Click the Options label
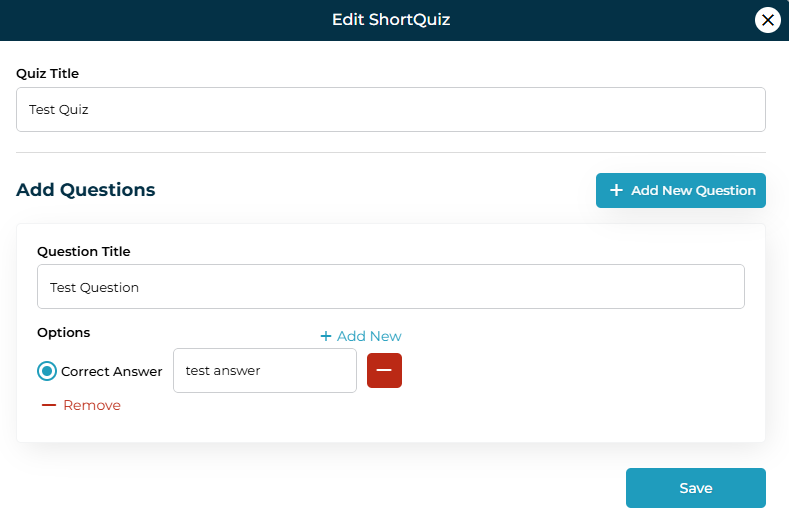Screen dimensions: 789x520 [x=63, y=332]
